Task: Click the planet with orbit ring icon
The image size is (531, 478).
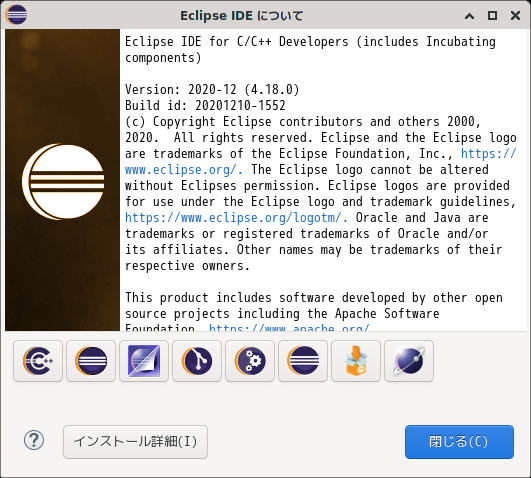Action: 409,361
